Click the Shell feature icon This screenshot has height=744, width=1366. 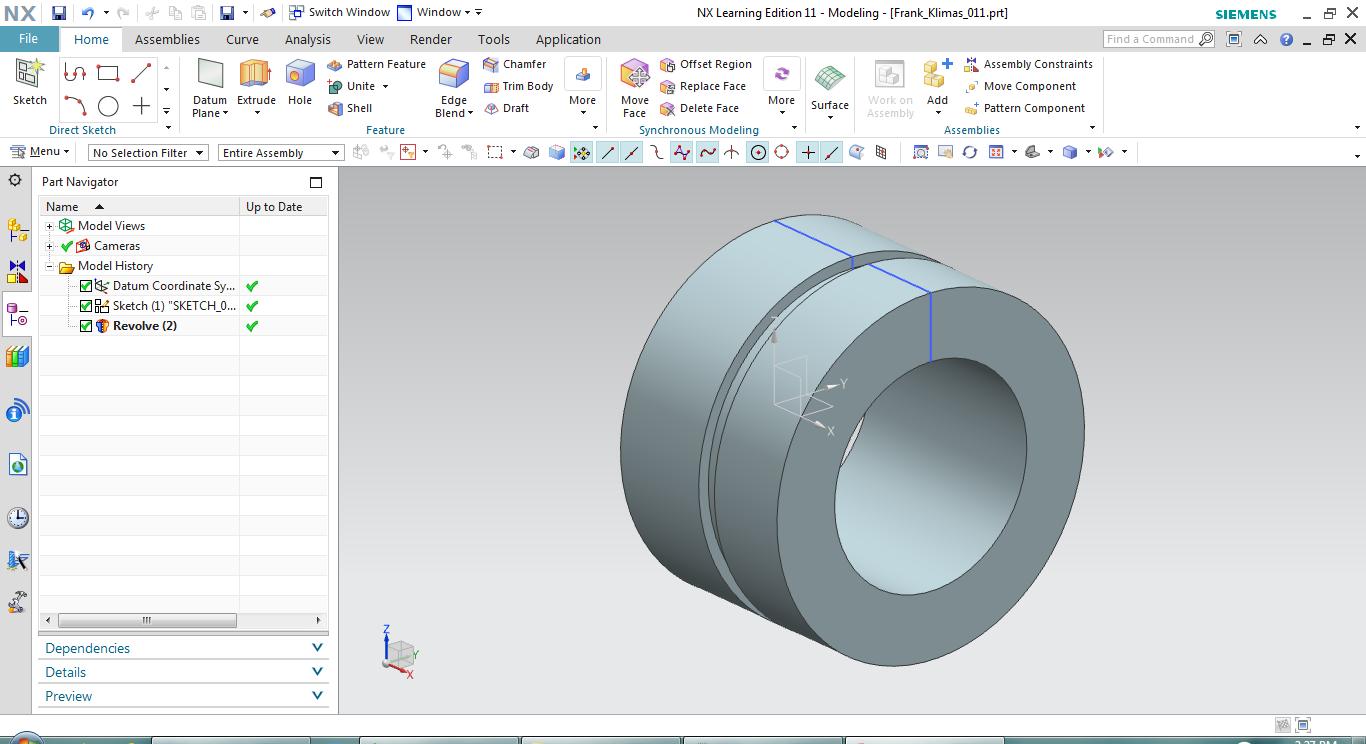pos(350,108)
